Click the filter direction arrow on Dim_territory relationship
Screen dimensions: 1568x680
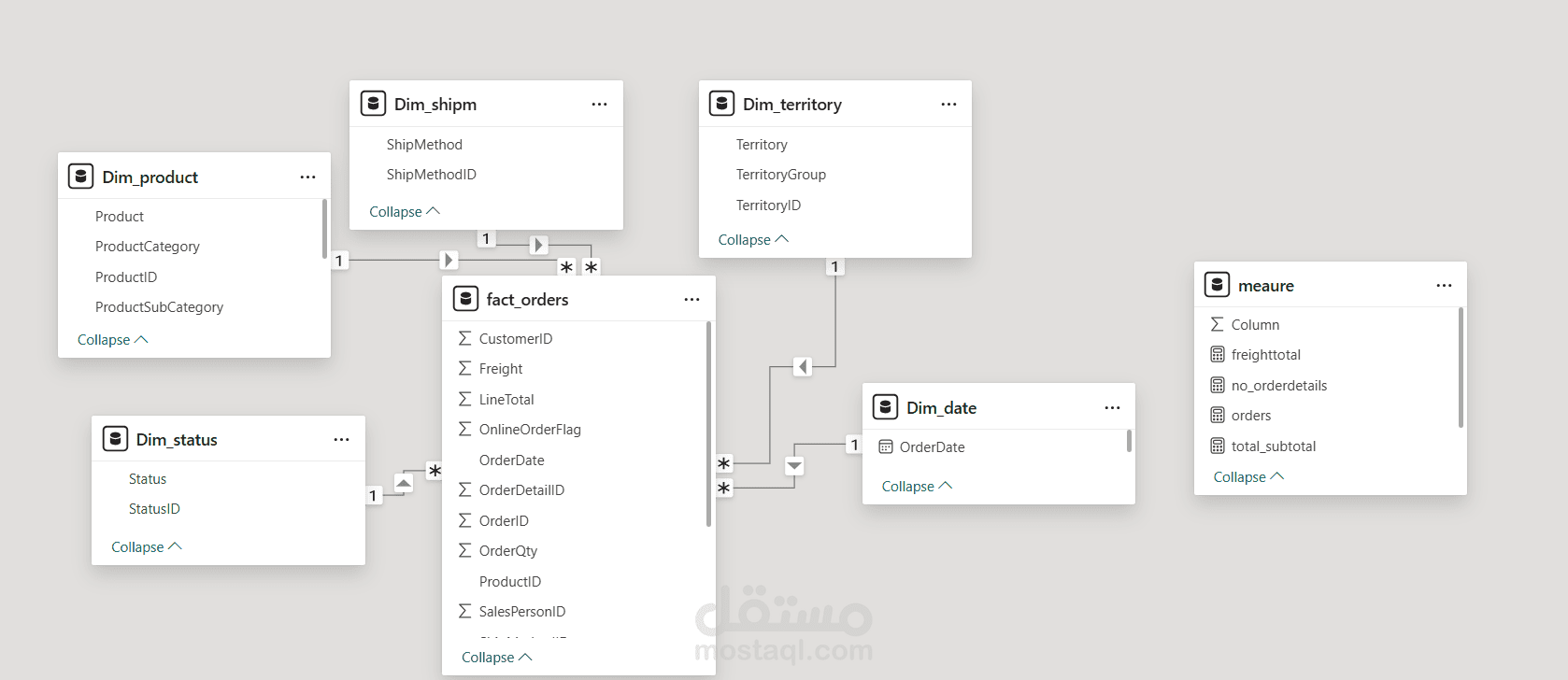pyautogui.click(x=803, y=367)
